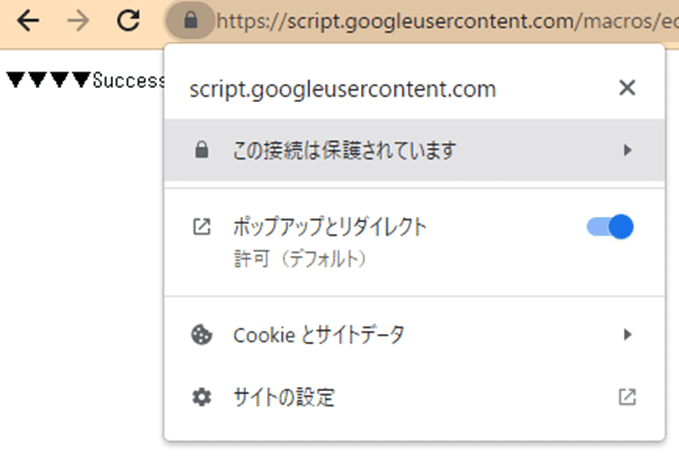Click the padlock icon in address bar

click(191, 20)
